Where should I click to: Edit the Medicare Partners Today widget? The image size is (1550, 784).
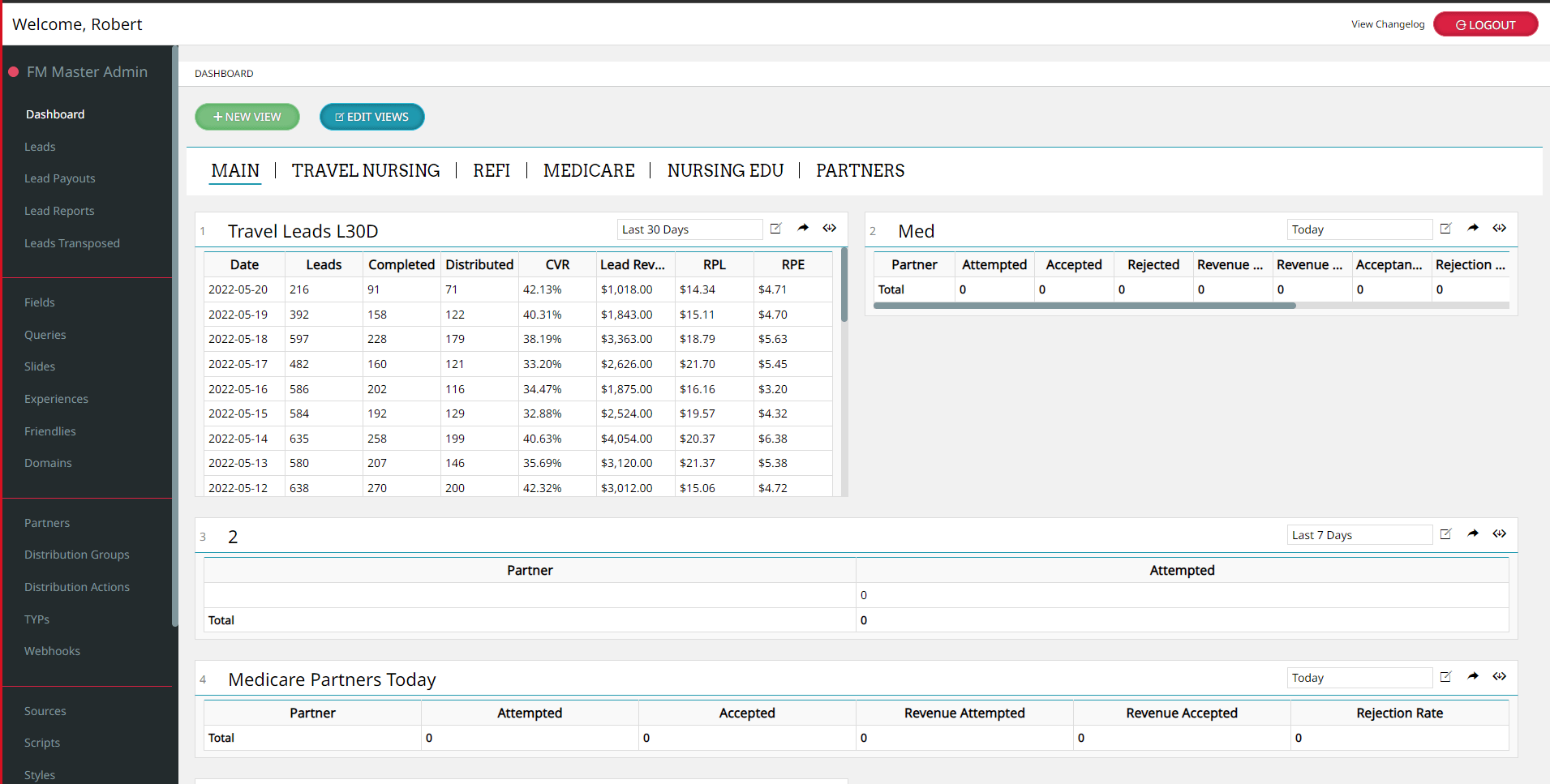pyautogui.click(x=1445, y=677)
